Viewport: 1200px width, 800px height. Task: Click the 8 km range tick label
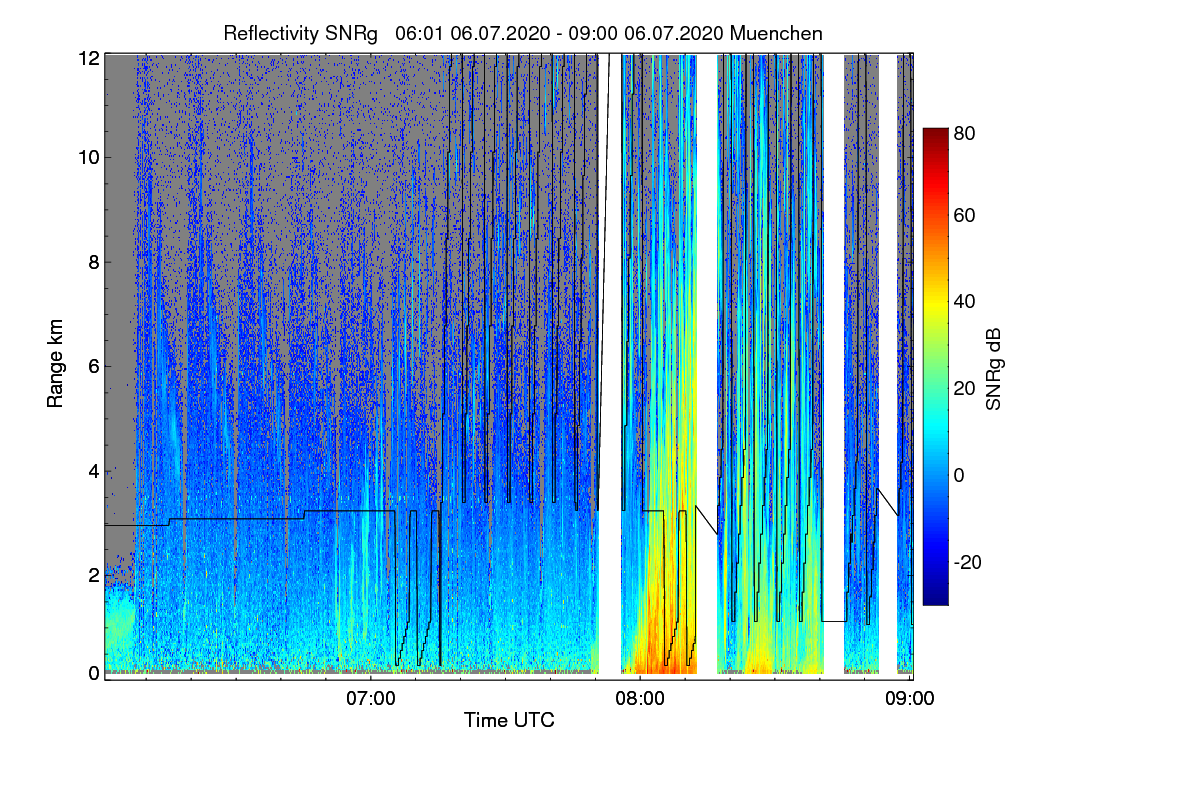94,262
